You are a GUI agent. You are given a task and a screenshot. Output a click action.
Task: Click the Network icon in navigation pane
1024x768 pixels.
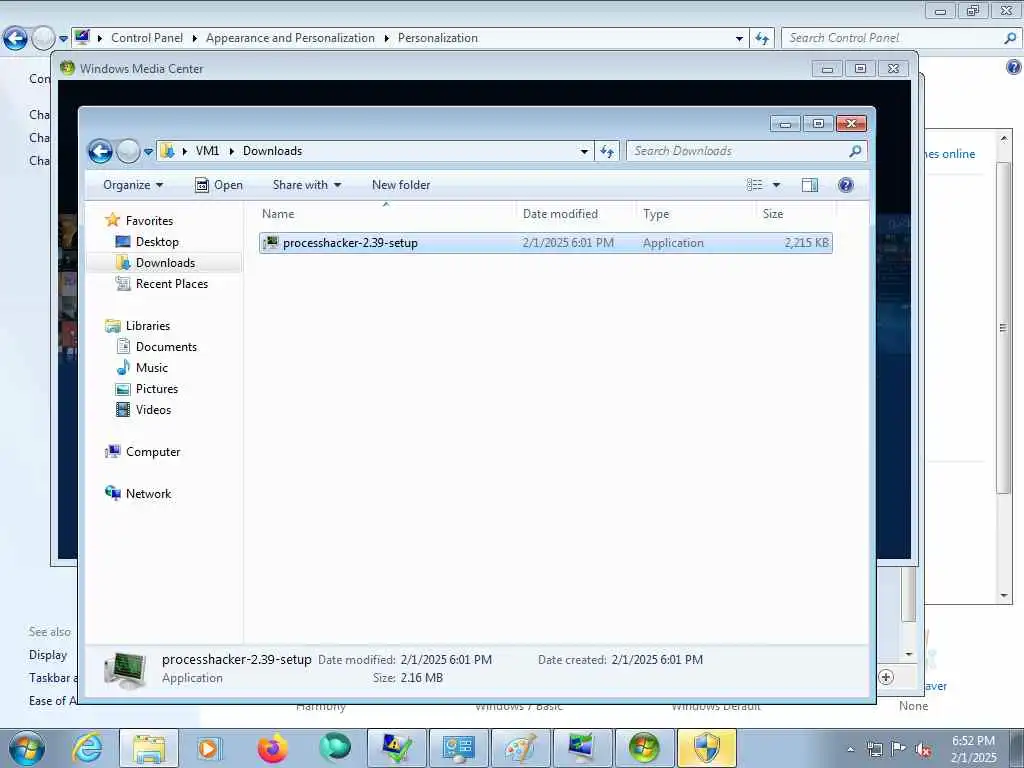112,493
